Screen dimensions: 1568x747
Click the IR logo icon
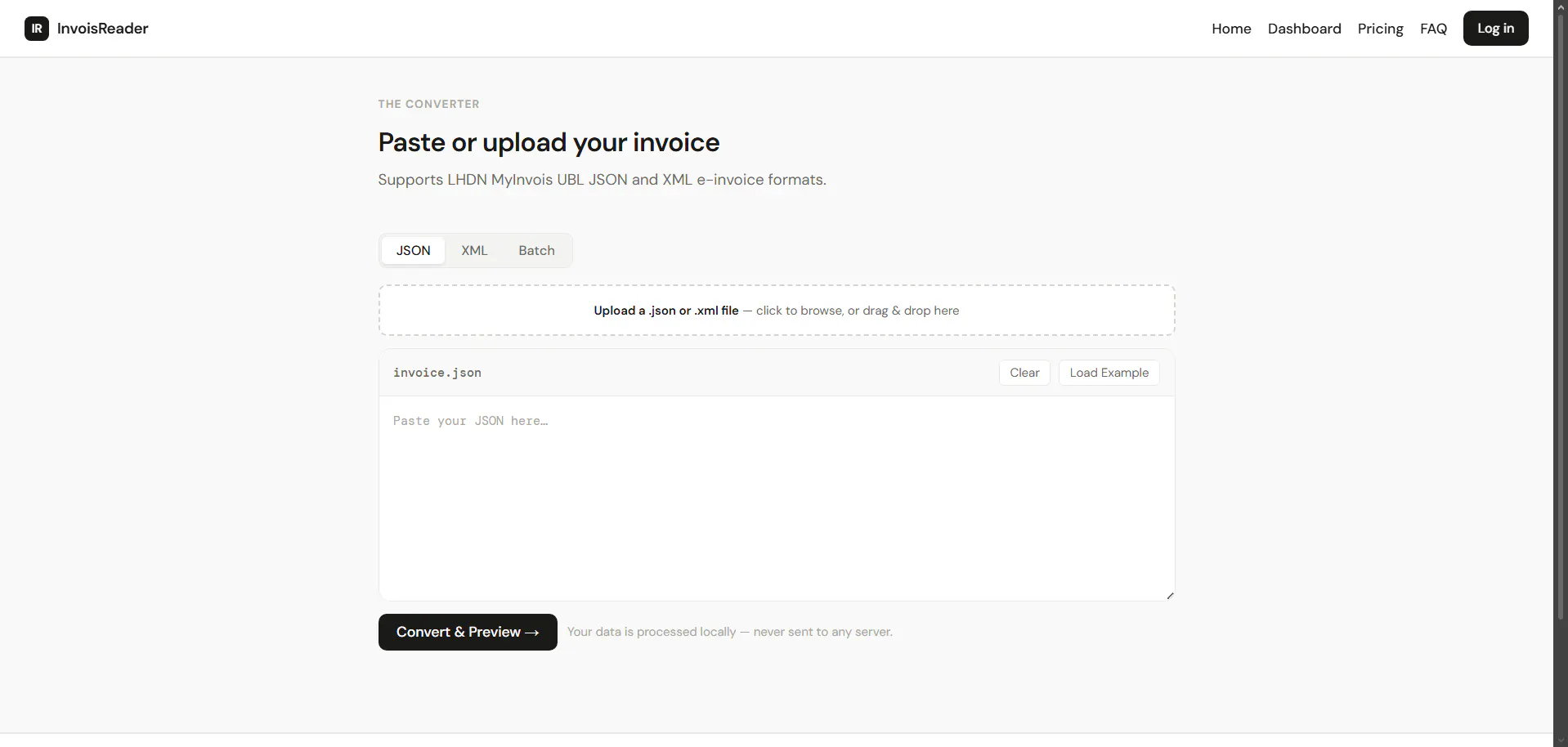point(37,29)
